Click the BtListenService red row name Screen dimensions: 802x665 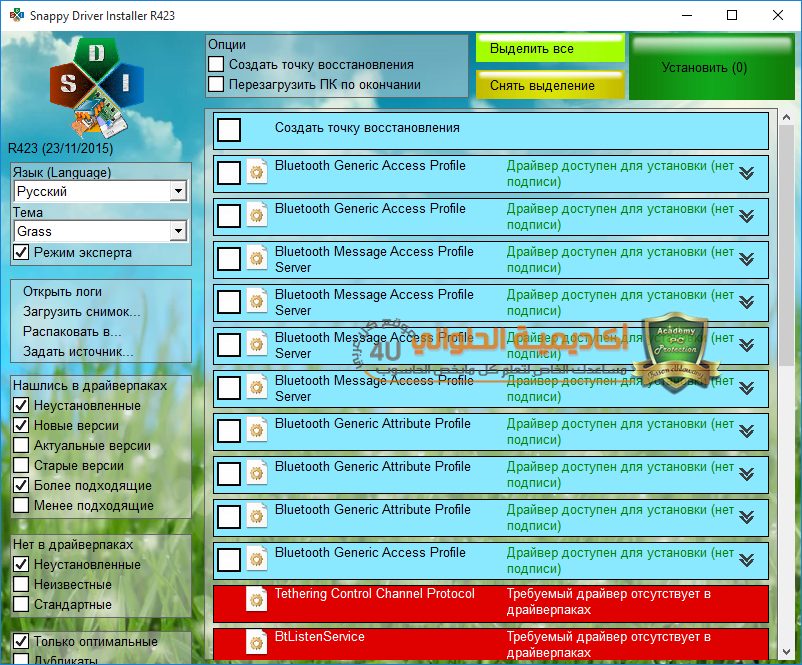click(x=320, y=636)
